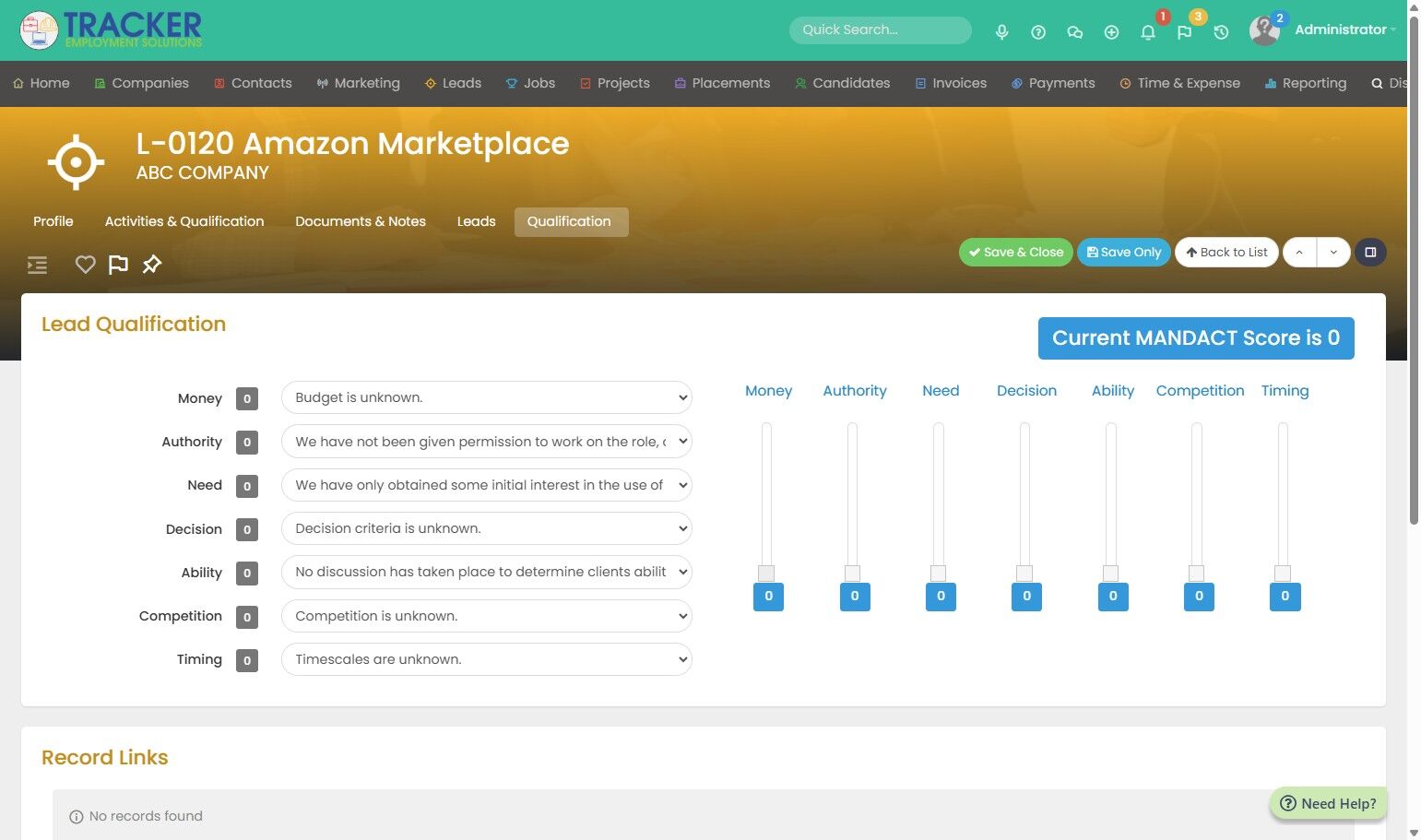
Task: Open the Contacts menu
Action: coord(253,83)
